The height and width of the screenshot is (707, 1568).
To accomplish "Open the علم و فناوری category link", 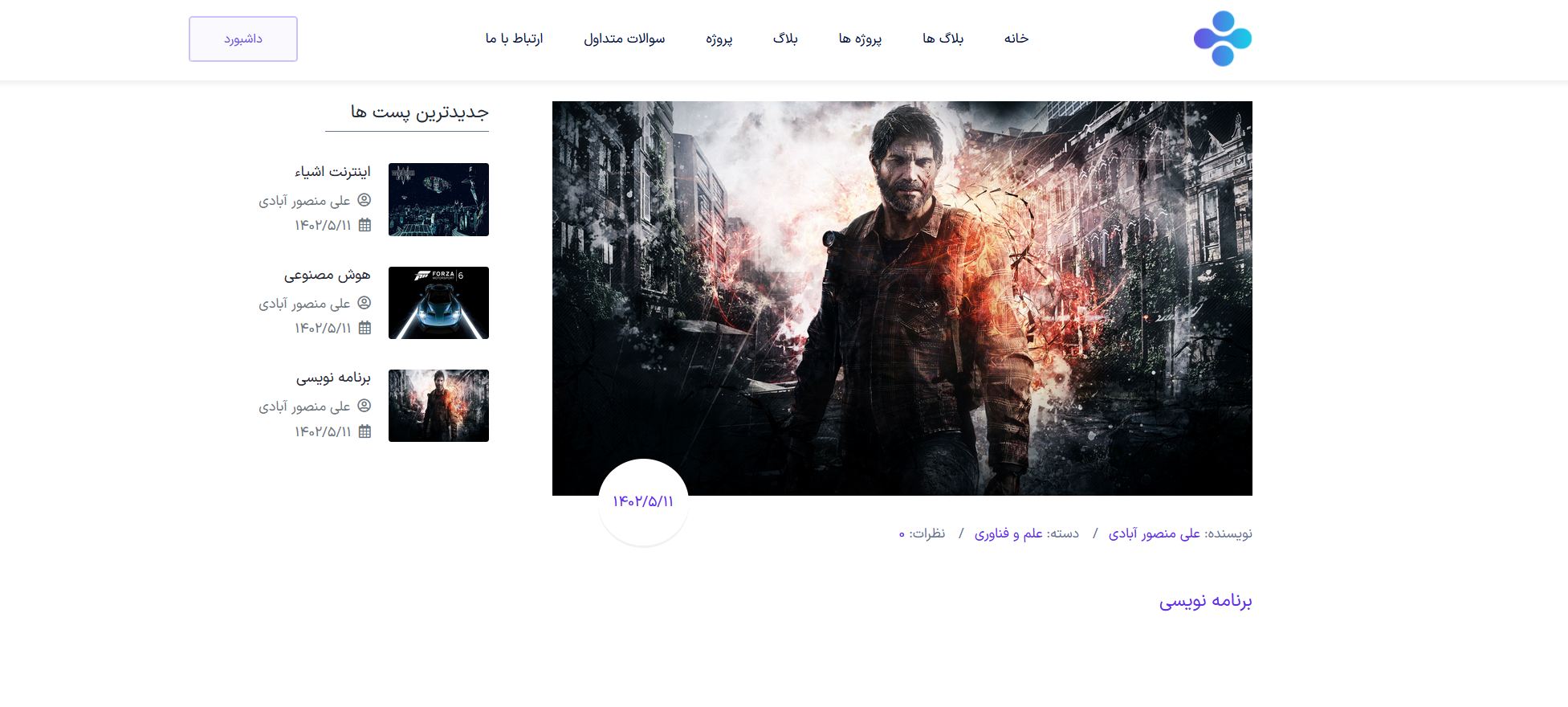I will (1008, 533).
